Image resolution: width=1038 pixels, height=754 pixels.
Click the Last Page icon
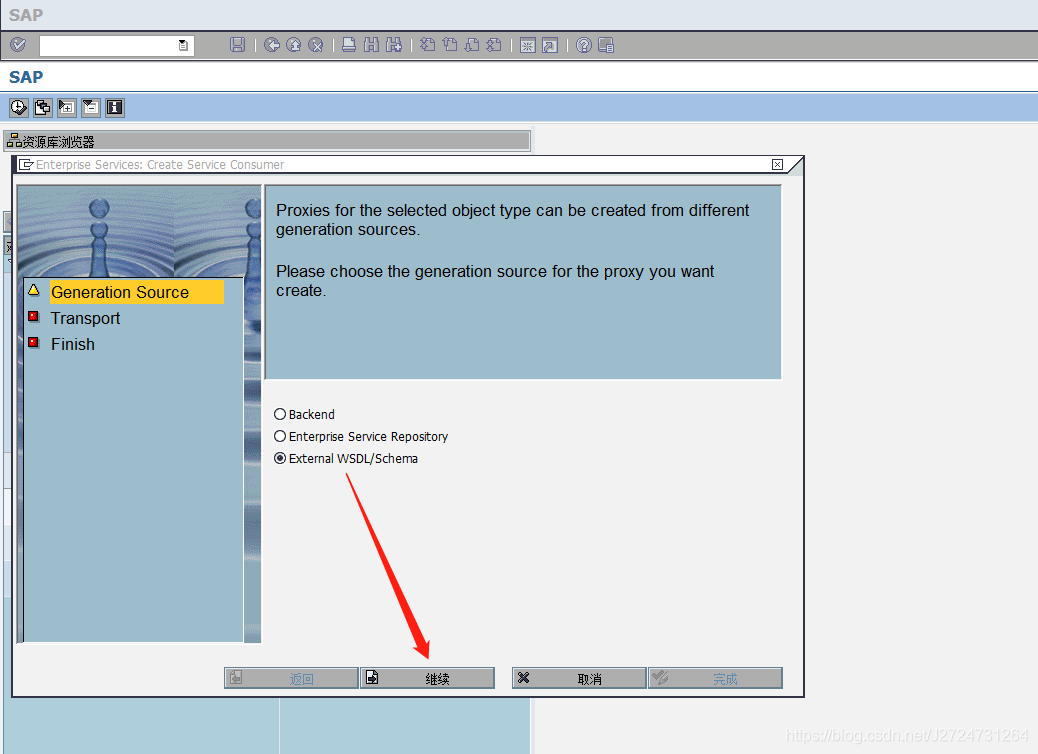pos(494,45)
